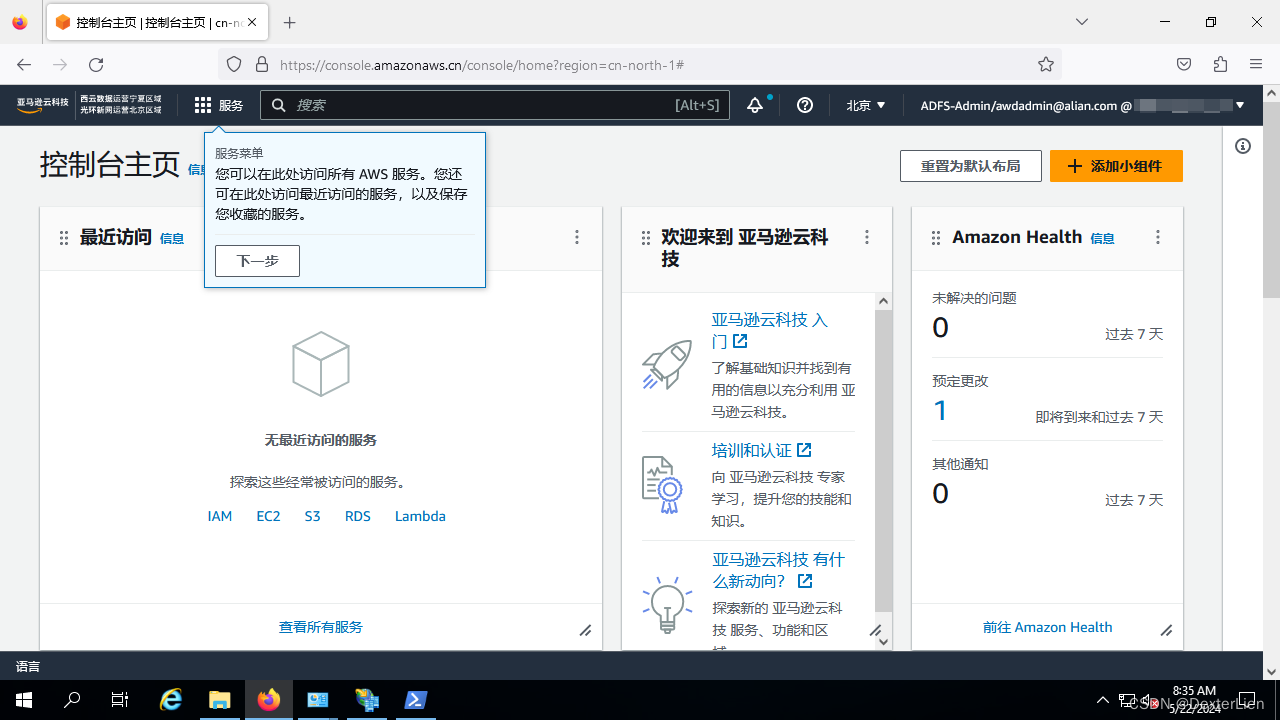Grab the 欢迎来到 widget drag handle
Viewport: 1280px width, 720px height.
tap(646, 238)
